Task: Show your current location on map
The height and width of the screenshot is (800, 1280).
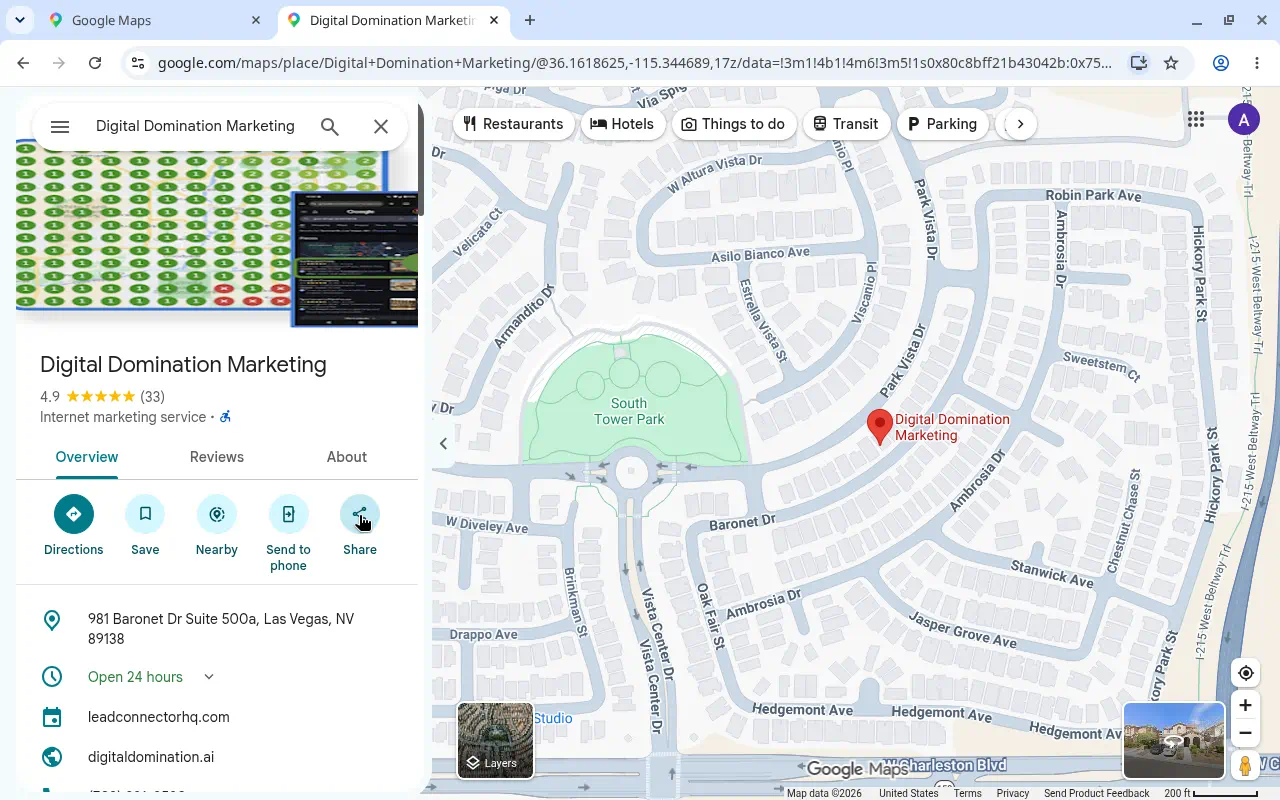Action: tap(1245, 673)
